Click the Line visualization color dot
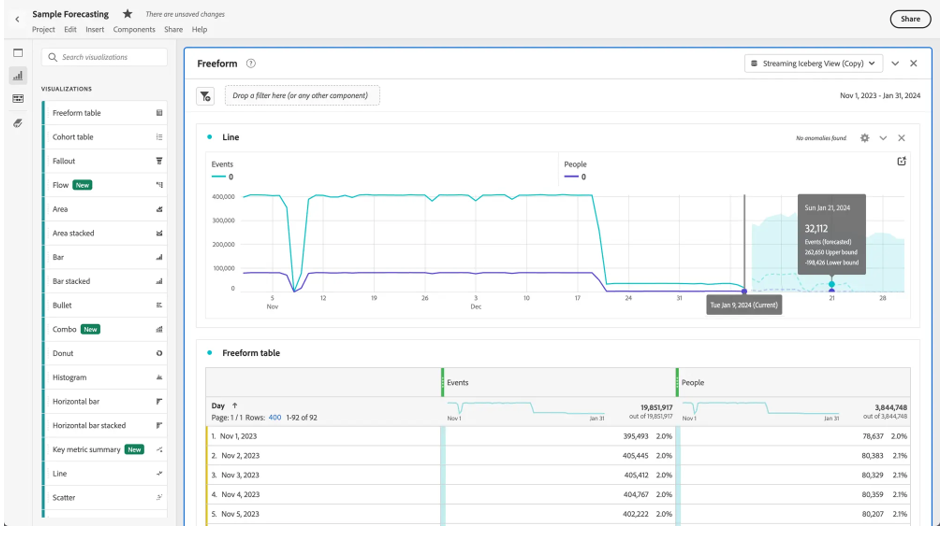 209,137
